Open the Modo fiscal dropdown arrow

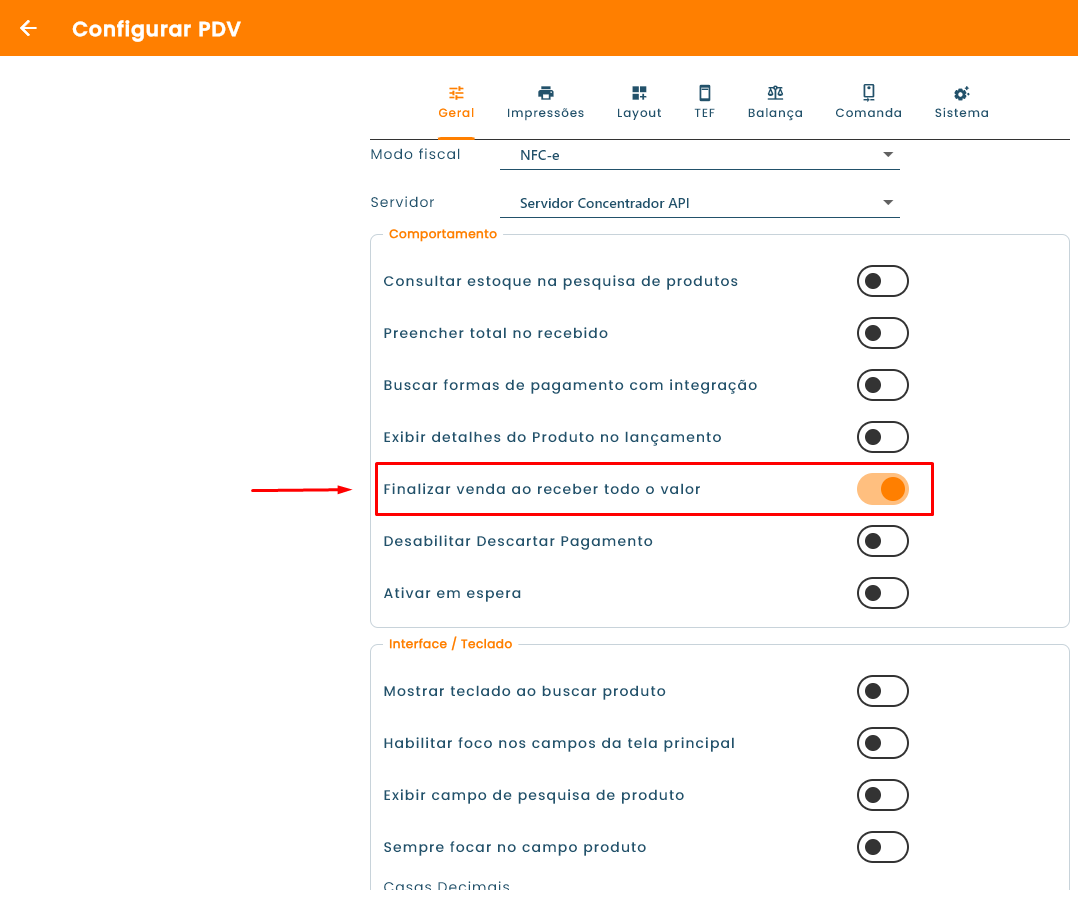pyautogui.click(x=888, y=155)
